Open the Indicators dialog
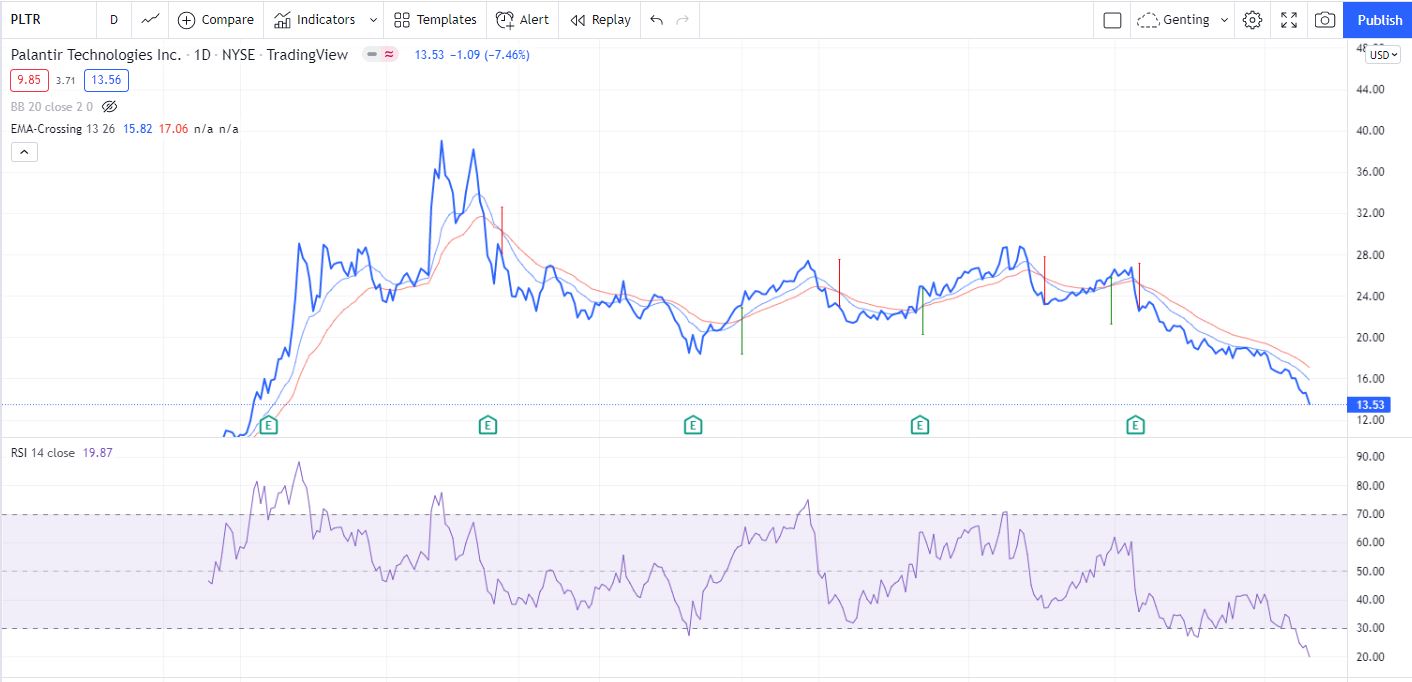The width and height of the screenshot is (1412, 682). click(314, 19)
